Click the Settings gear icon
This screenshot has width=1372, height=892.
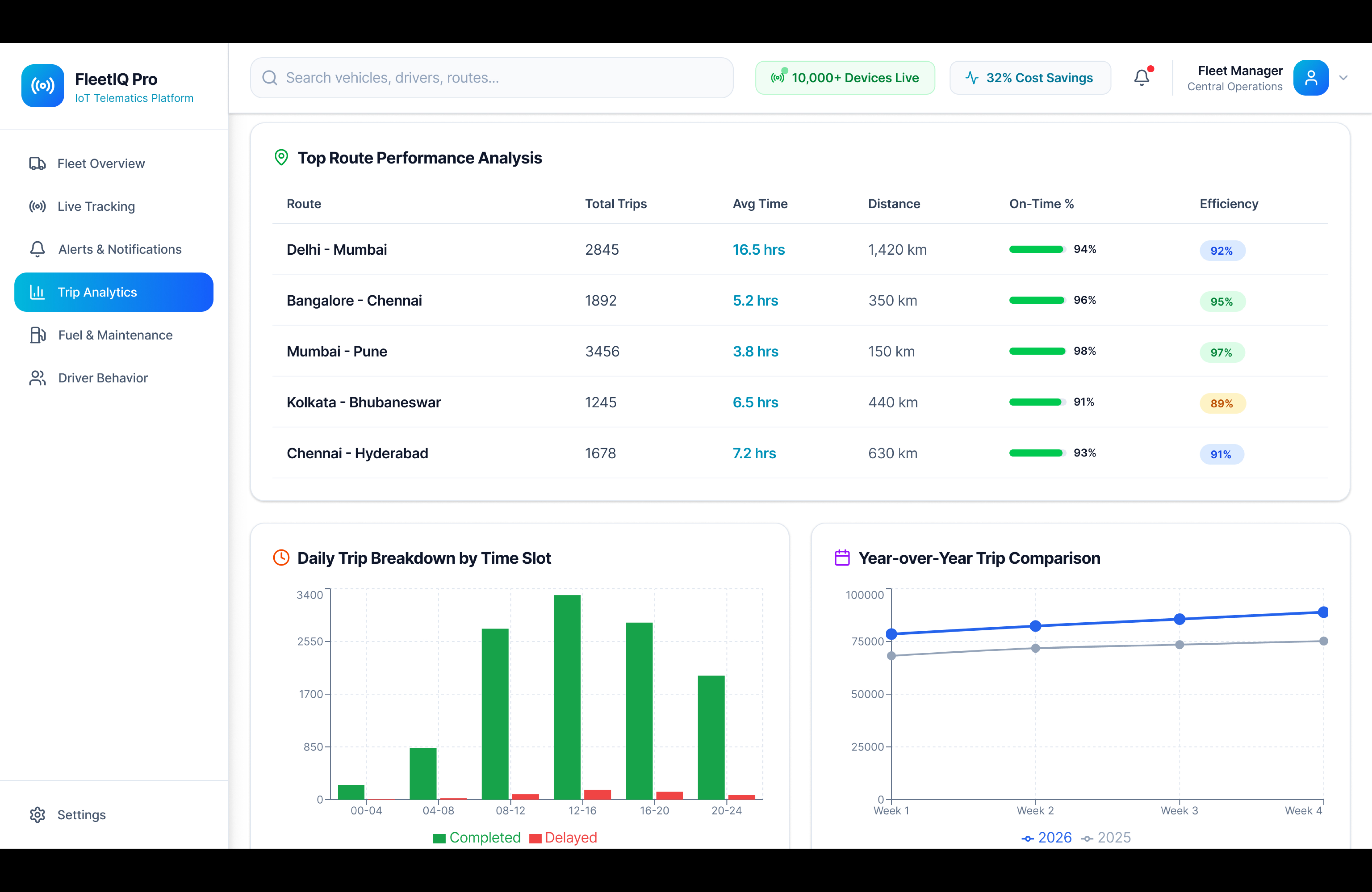tap(38, 814)
